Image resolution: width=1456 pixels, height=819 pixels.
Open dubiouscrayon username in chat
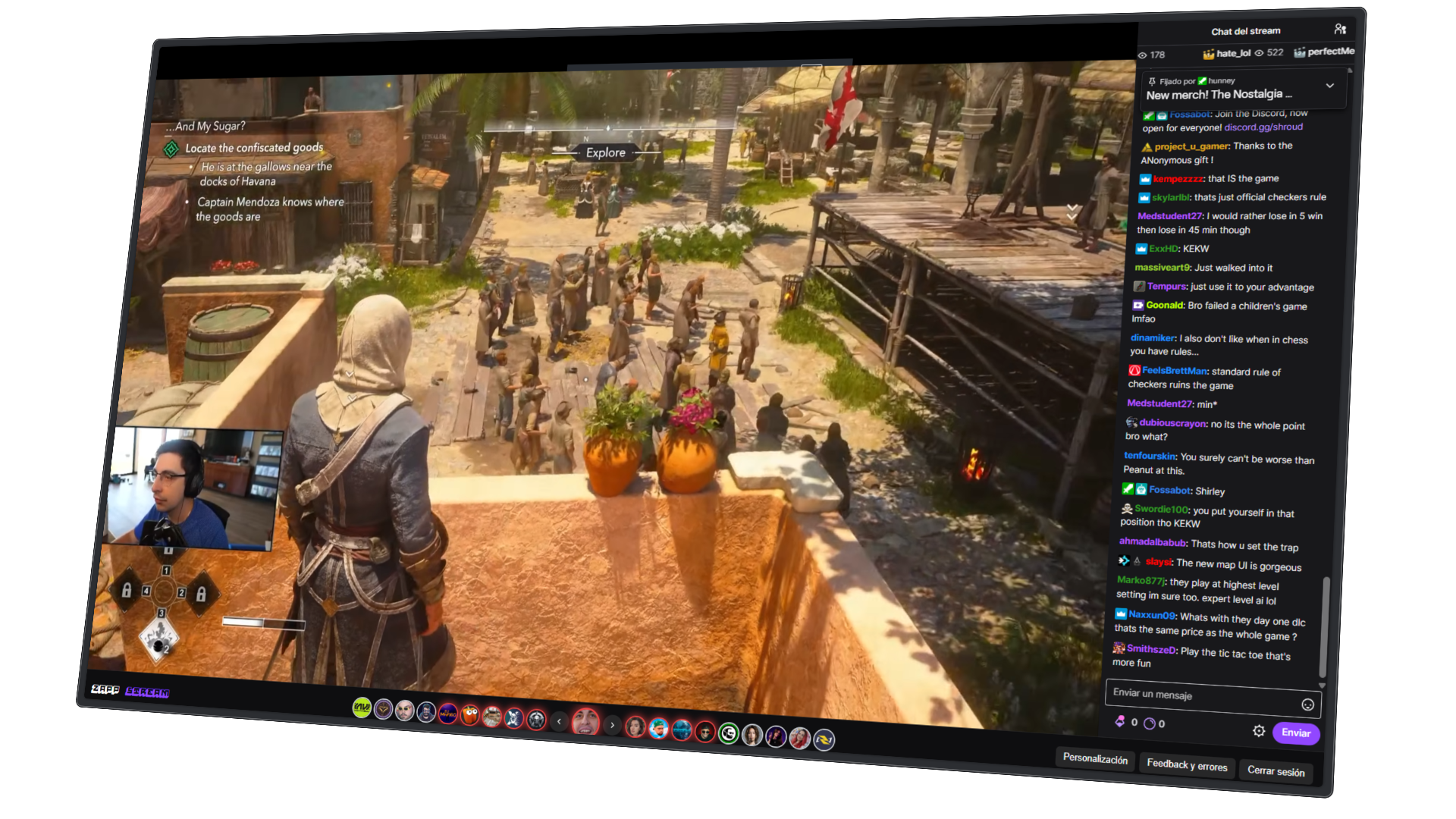pyautogui.click(x=1172, y=423)
